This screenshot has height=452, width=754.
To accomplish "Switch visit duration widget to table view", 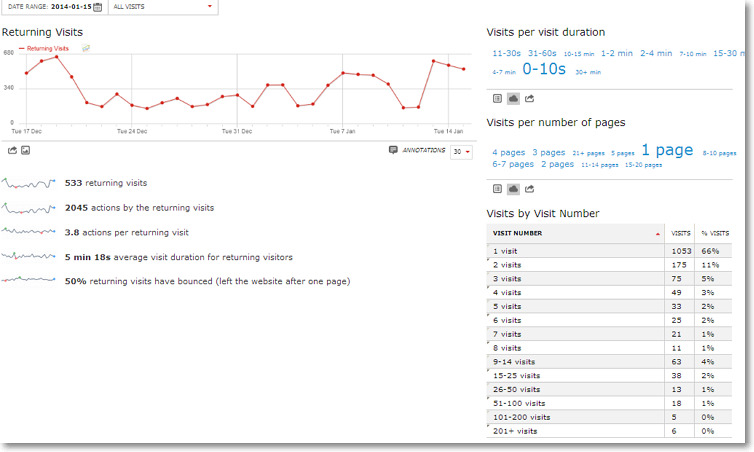I will pos(497,98).
